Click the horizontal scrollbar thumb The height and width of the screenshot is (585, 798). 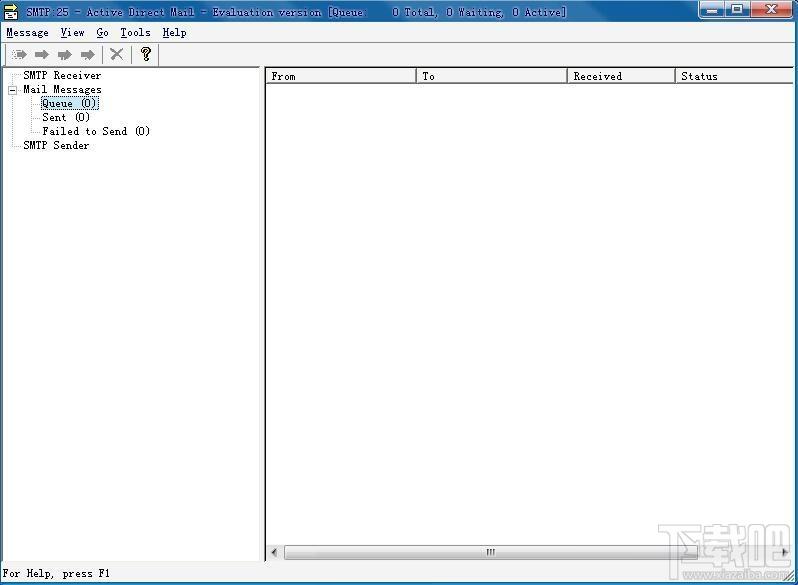491,552
